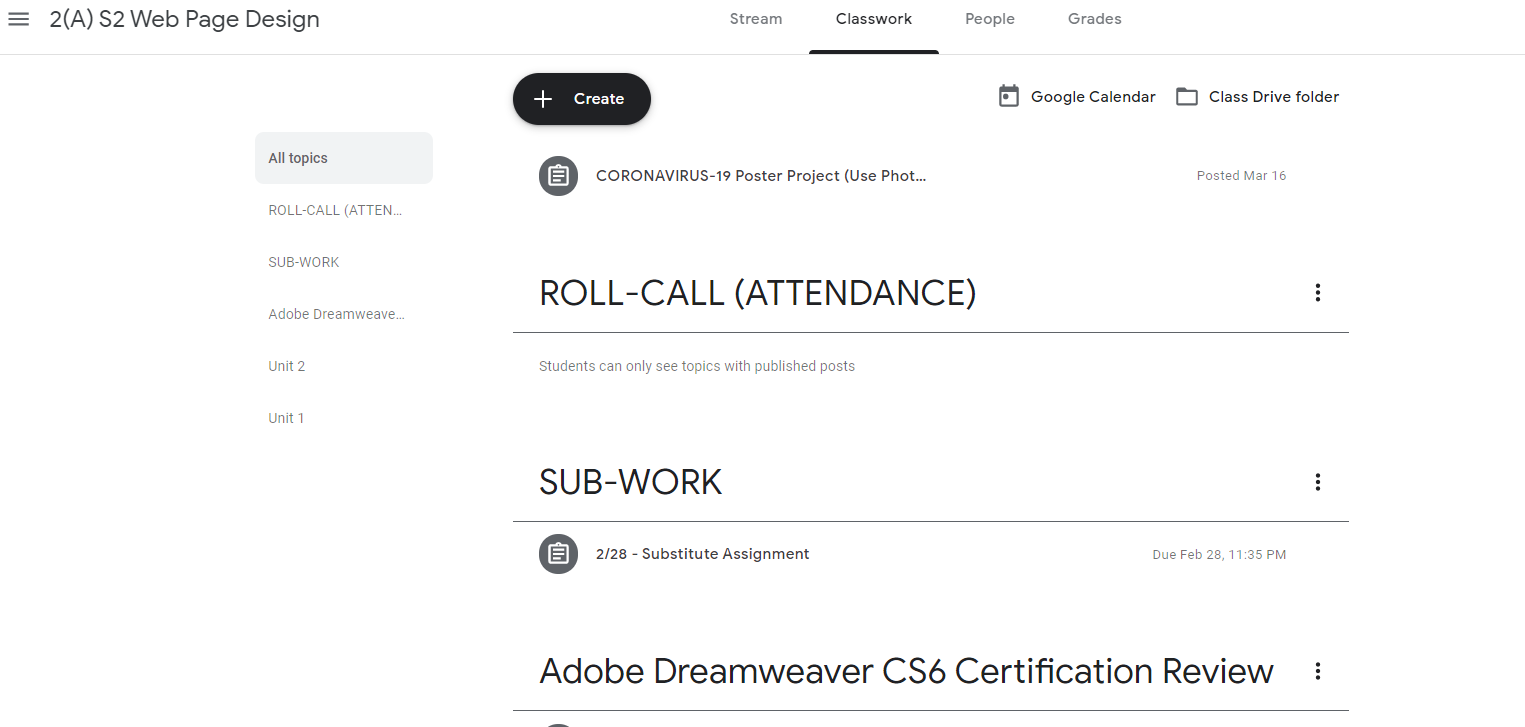
Task: Filter by ROLL-CALL topic in sidebar
Action: 335,210
